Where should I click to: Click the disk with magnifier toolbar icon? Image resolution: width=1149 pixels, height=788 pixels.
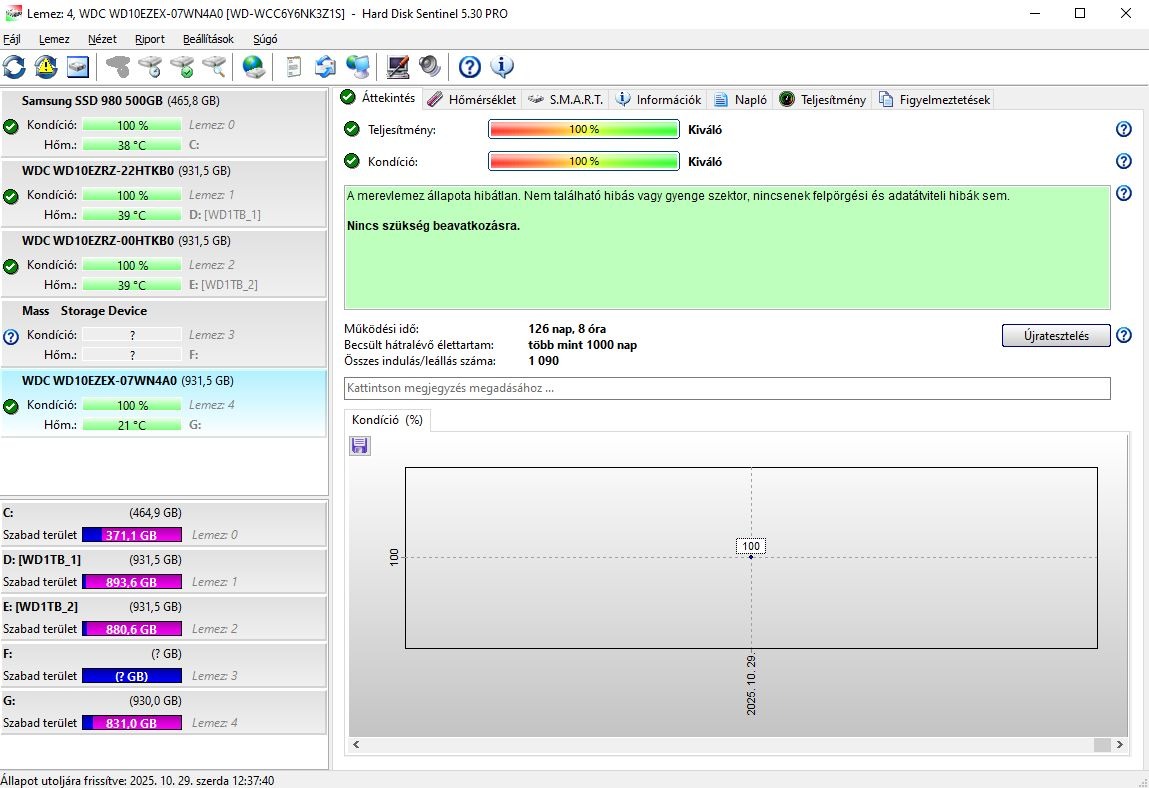(214, 67)
